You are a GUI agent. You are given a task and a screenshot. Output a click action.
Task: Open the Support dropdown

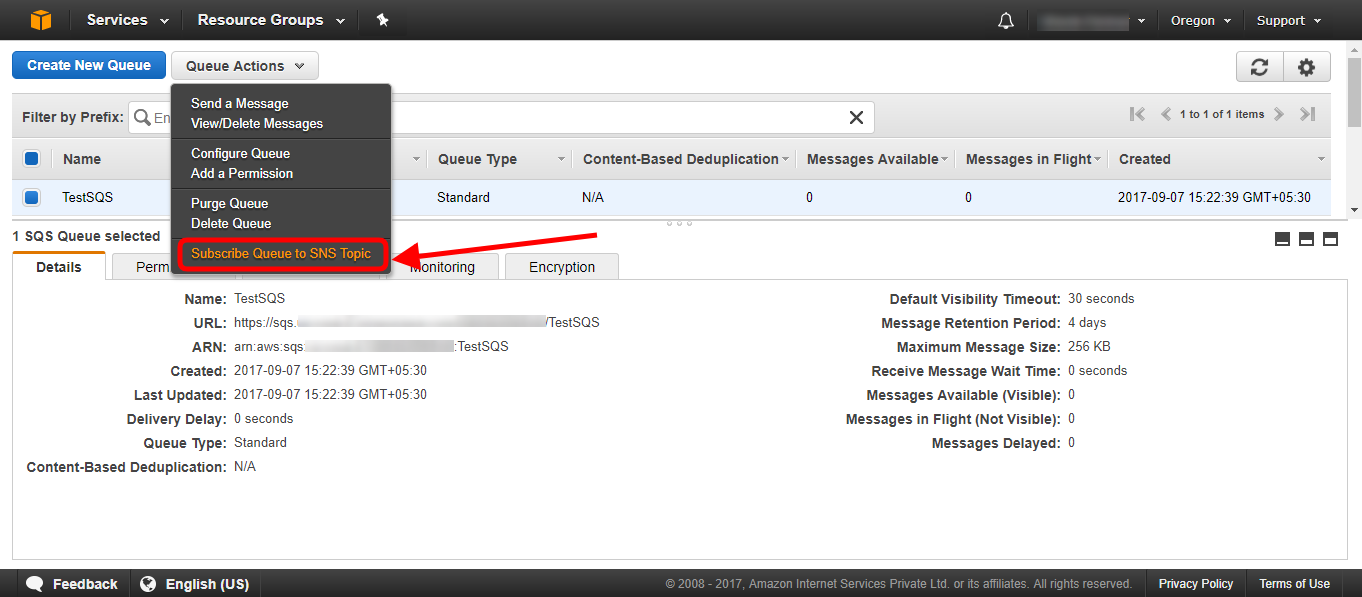click(1288, 20)
